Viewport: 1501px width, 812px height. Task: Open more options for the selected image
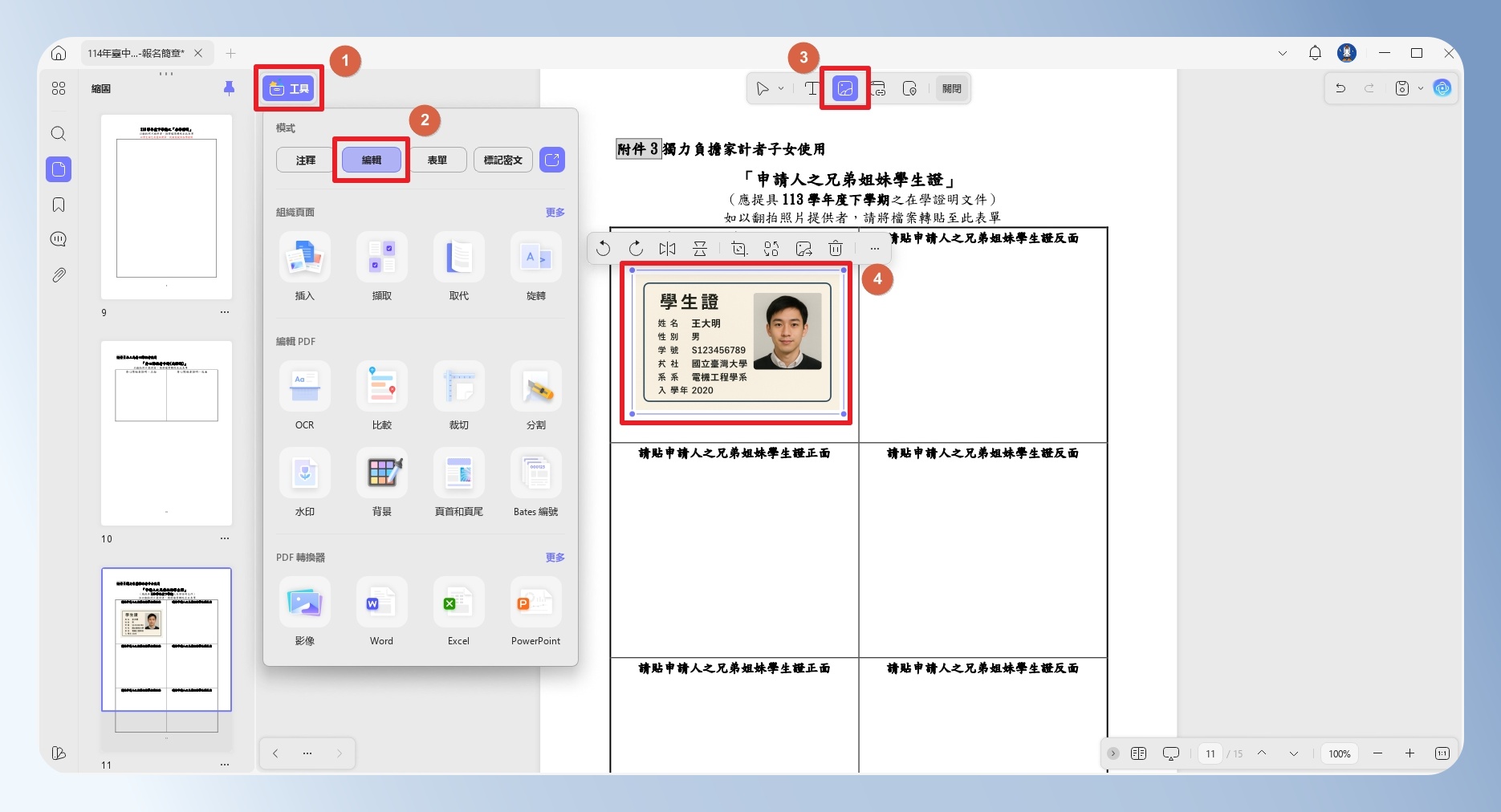click(875, 249)
